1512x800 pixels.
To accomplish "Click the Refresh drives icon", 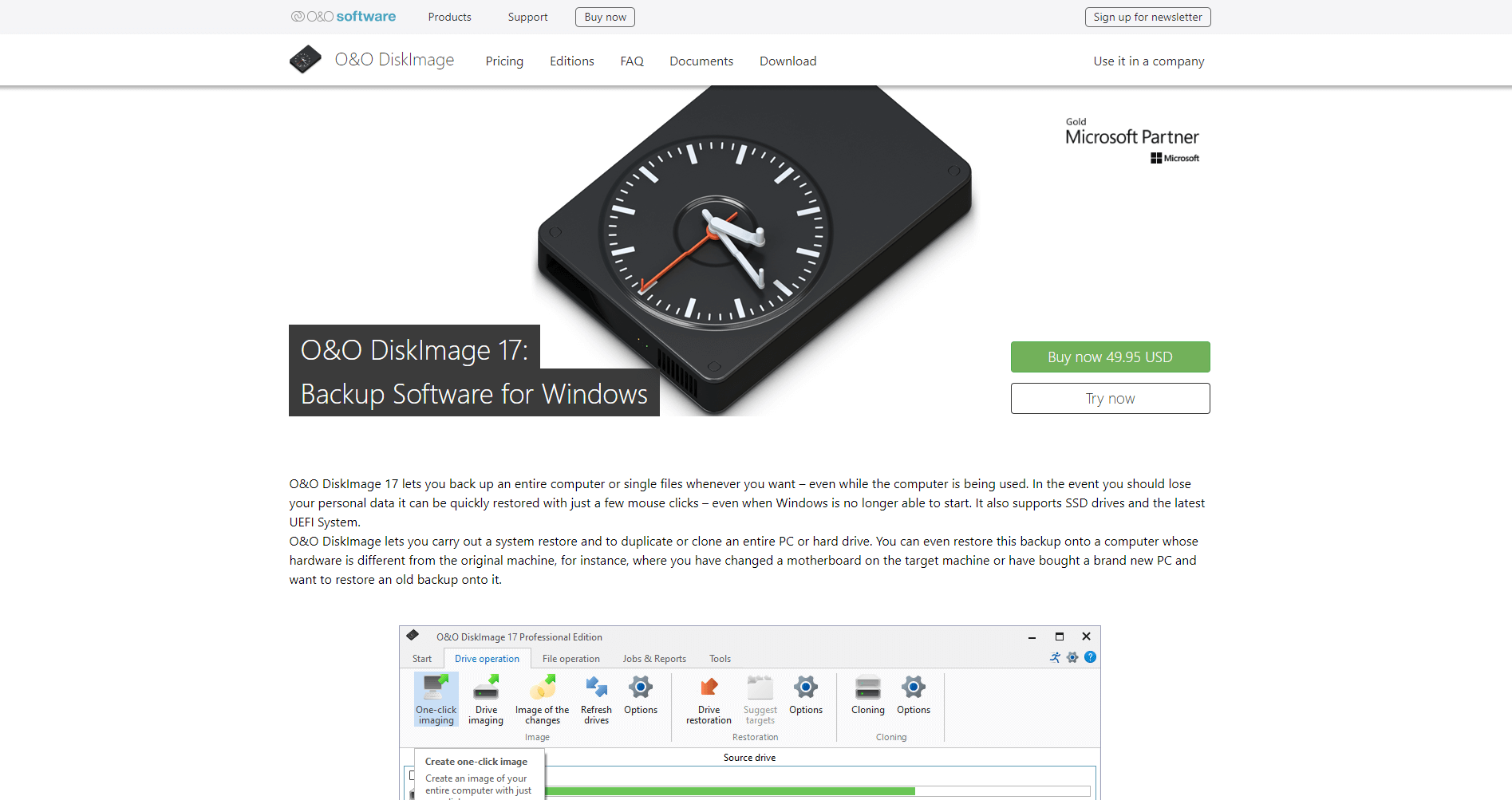I will tap(596, 700).
